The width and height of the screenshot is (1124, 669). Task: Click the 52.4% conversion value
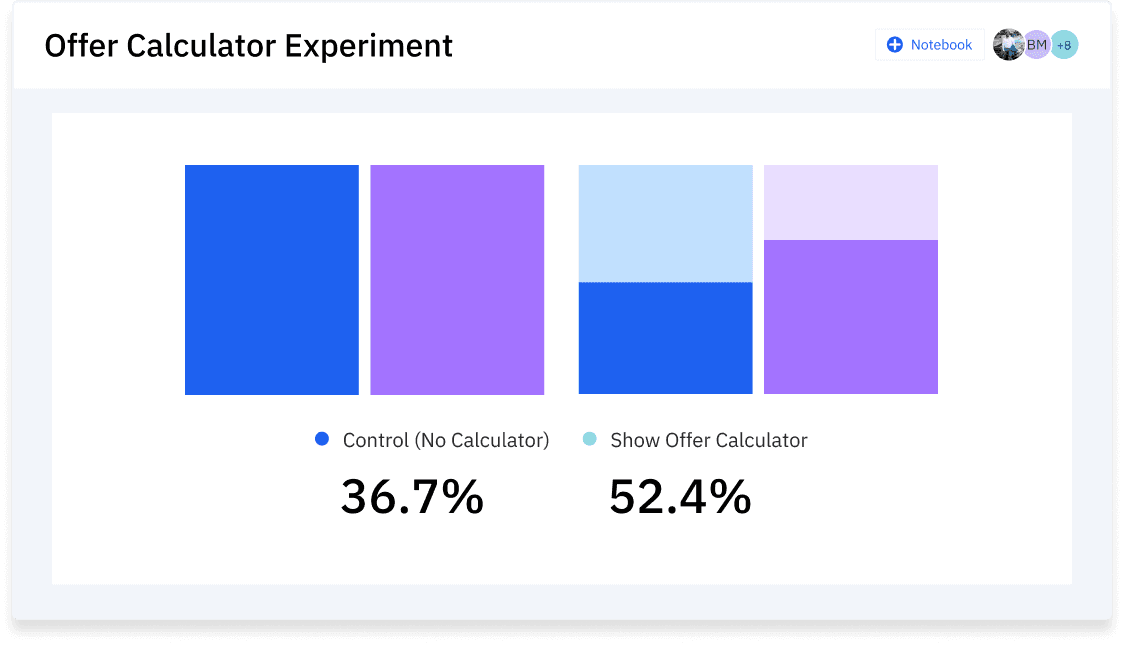[x=680, y=497]
